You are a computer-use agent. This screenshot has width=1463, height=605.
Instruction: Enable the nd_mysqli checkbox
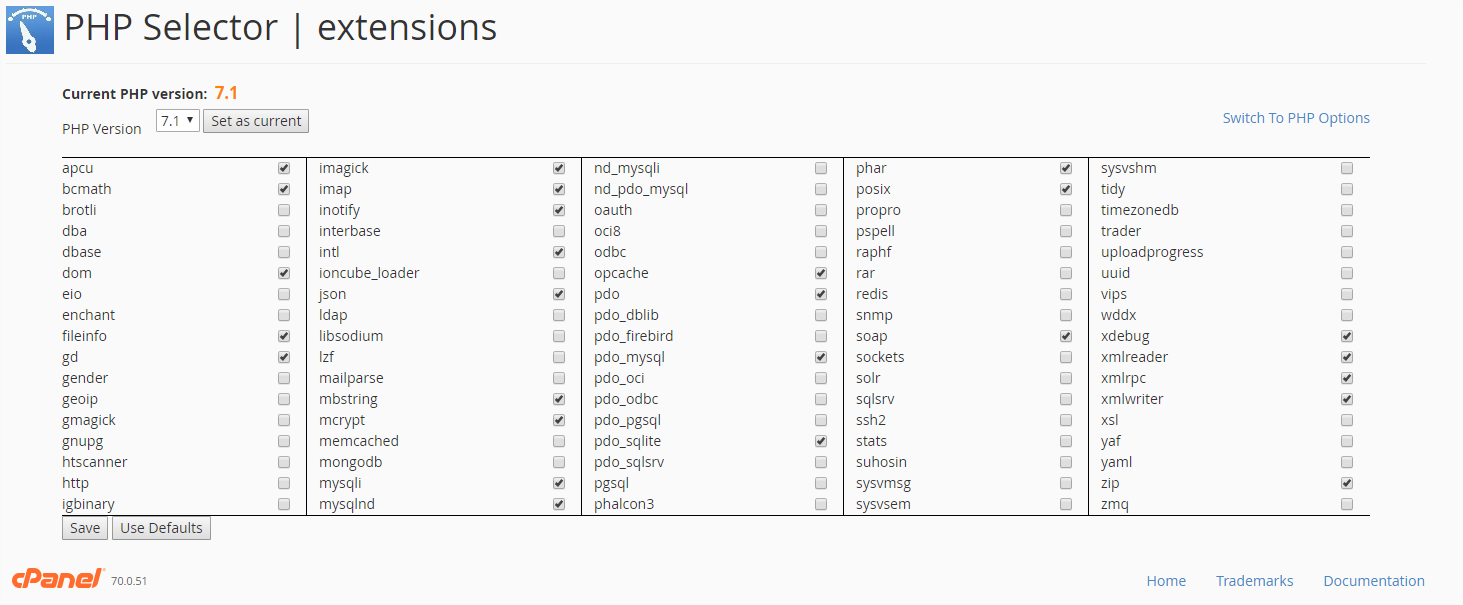[821, 168]
